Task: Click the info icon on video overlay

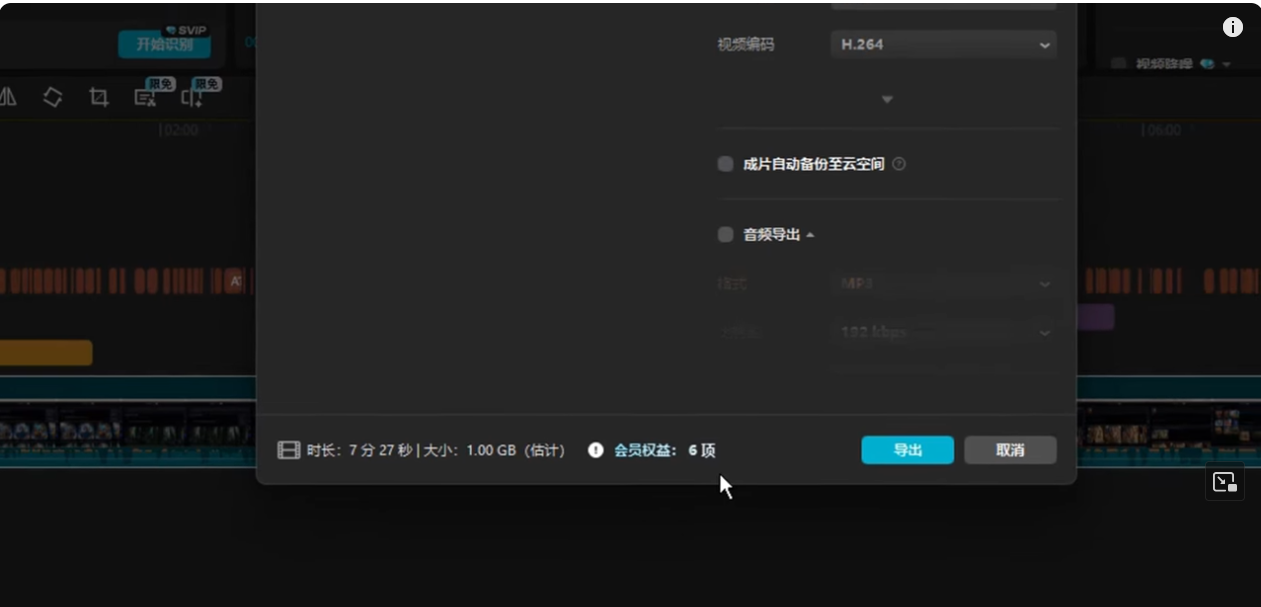Action: pyautogui.click(x=1233, y=27)
